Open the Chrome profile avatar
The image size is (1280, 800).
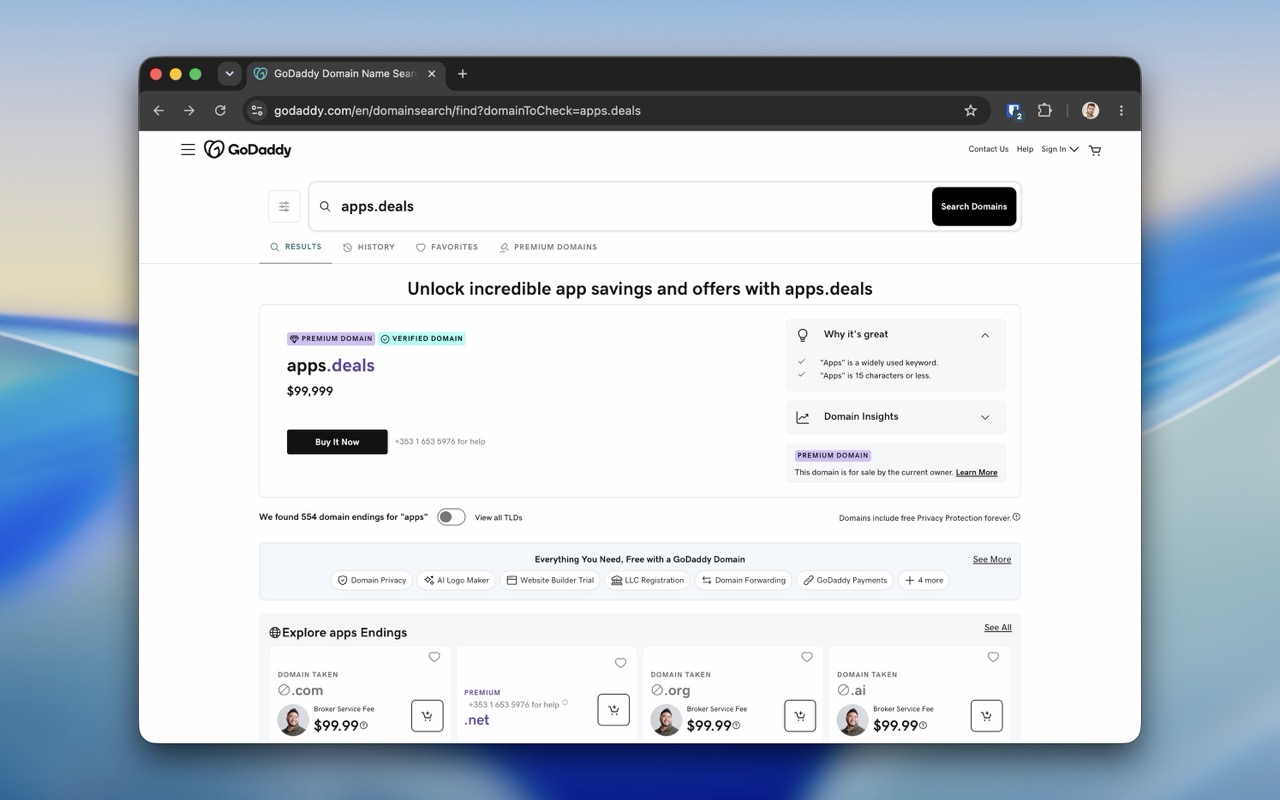pos(1090,110)
